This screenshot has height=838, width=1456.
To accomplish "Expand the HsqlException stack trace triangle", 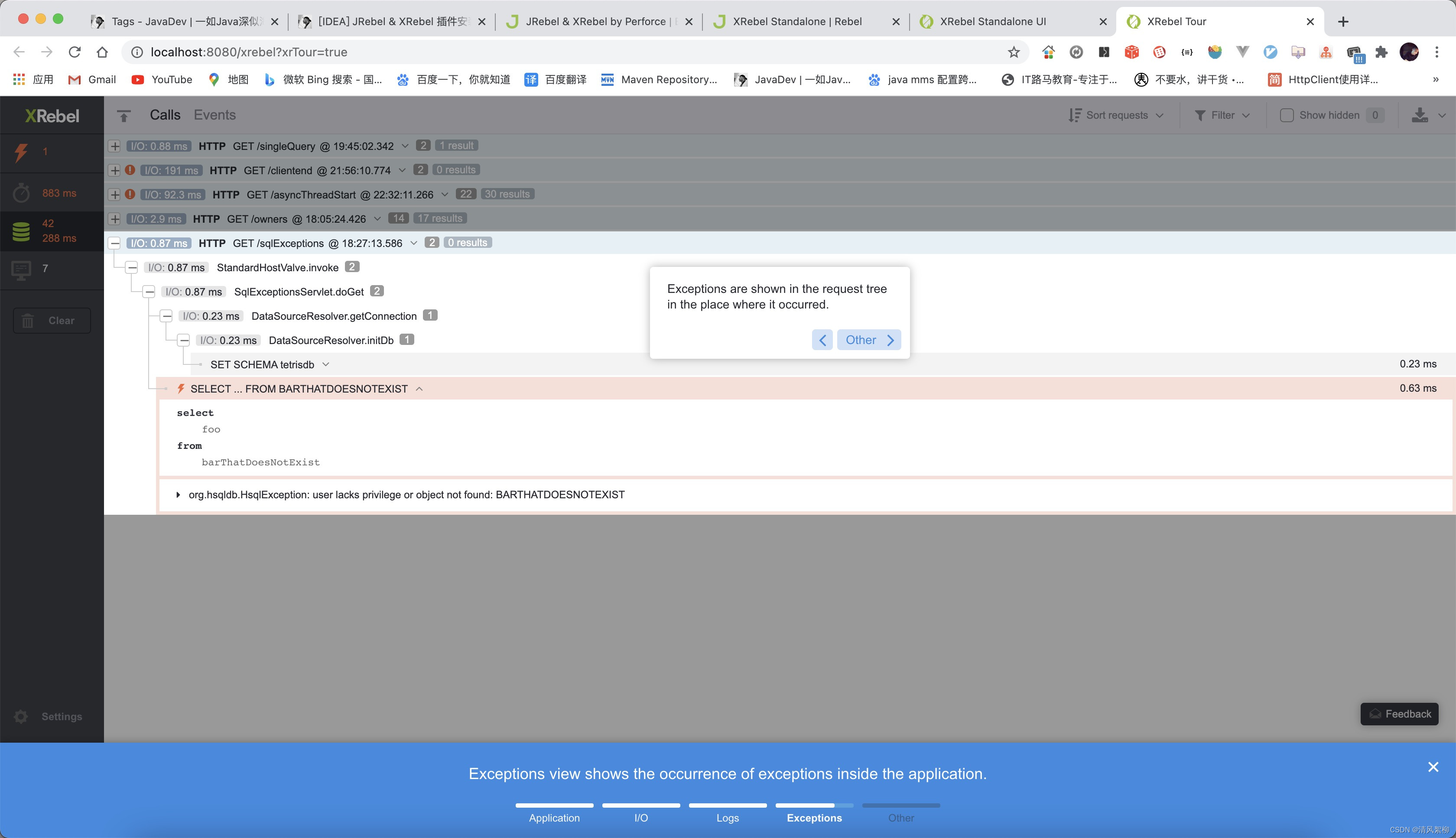I will 178,494.
